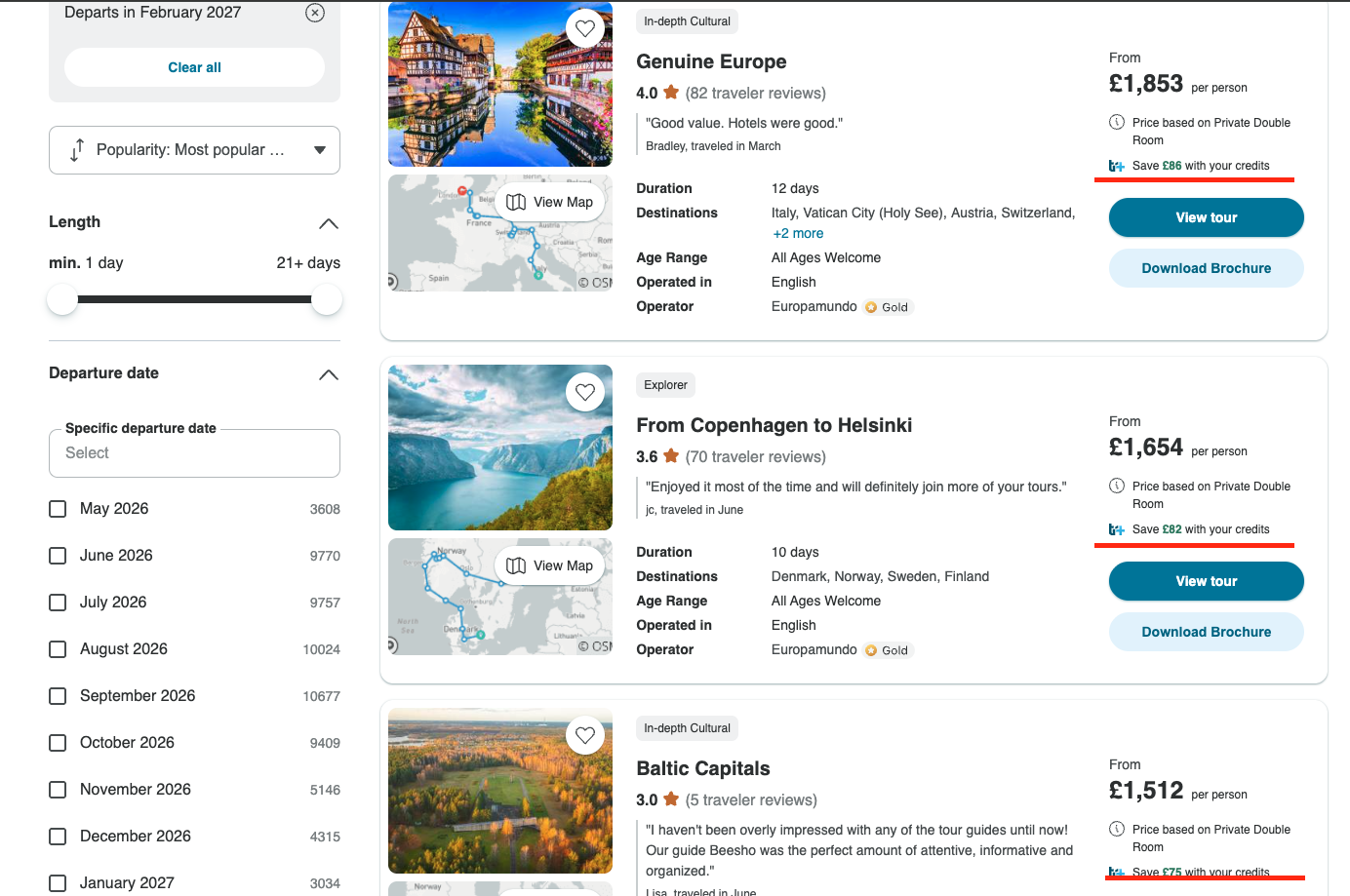The image size is (1350, 896).
Task: Click heart icon on Baltic Capitals photo
Action: pyautogui.click(x=585, y=735)
